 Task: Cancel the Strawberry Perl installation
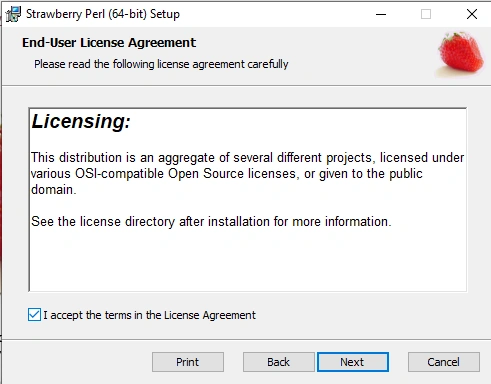pyautogui.click(x=444, y=362)
